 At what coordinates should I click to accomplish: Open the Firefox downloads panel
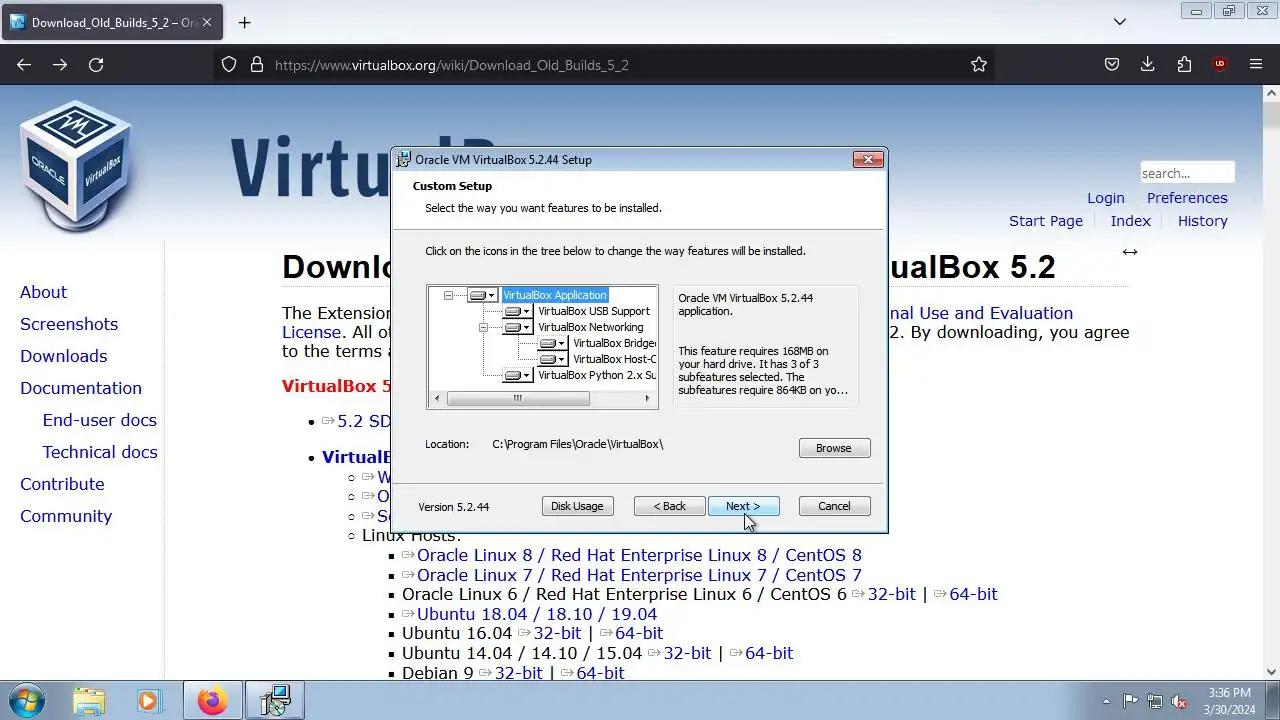1148,65
